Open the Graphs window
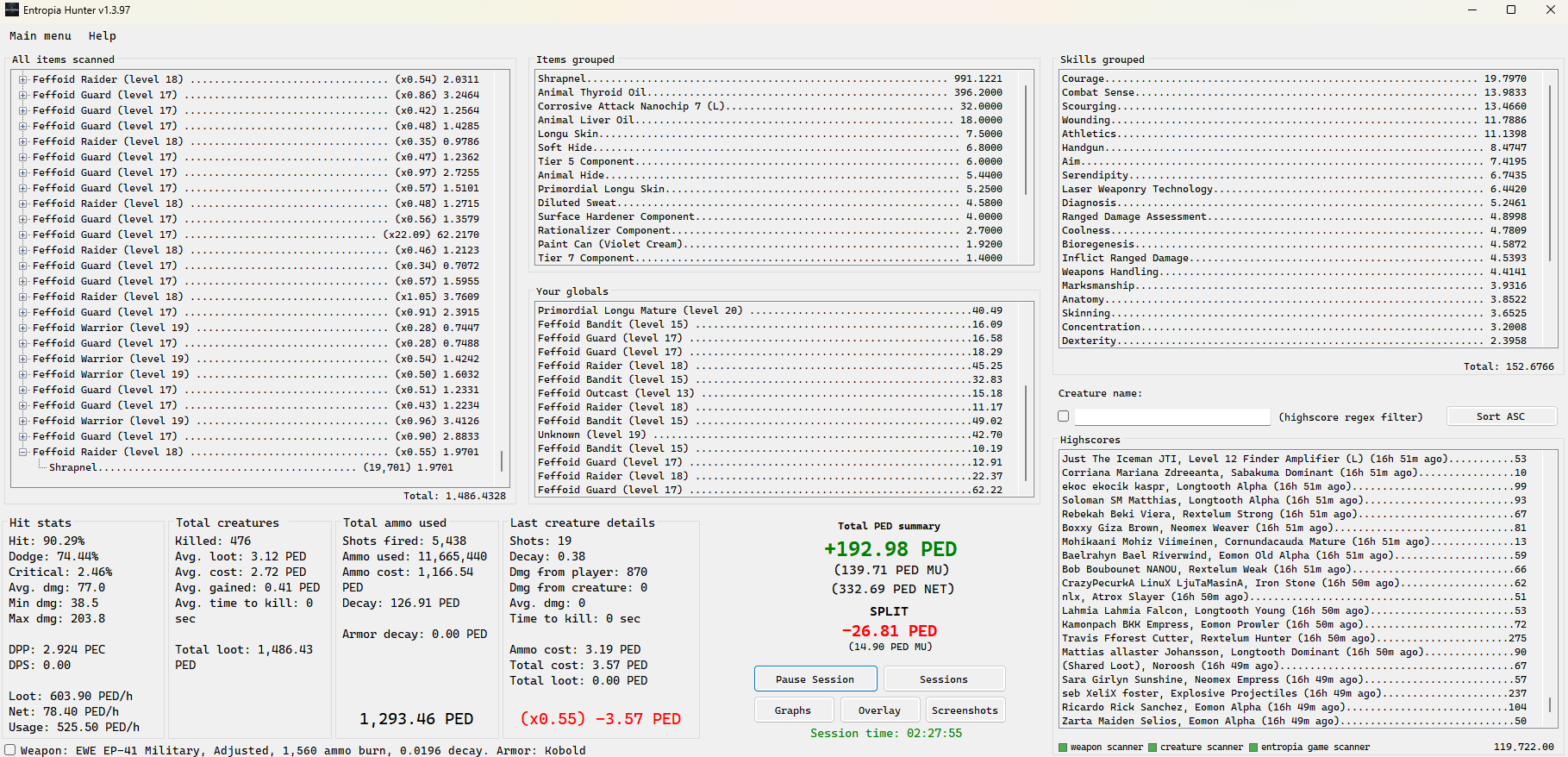This screenshot has width=1568, height=757. point(792,710)
